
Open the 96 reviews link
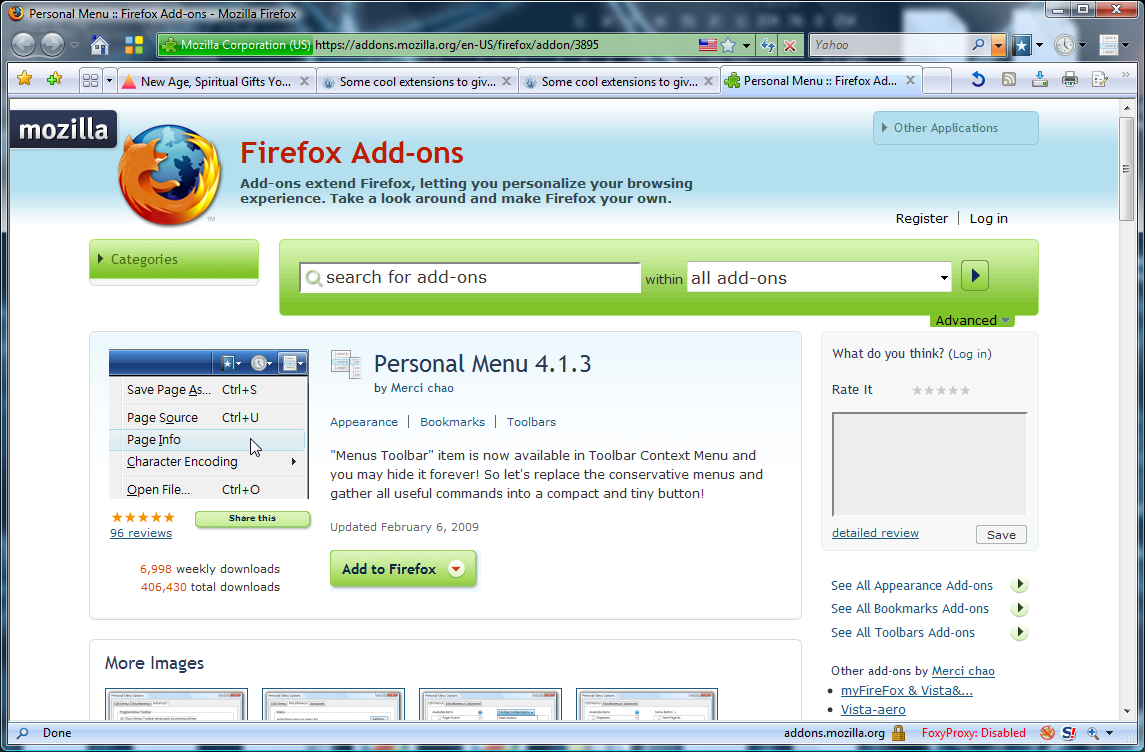141,533
